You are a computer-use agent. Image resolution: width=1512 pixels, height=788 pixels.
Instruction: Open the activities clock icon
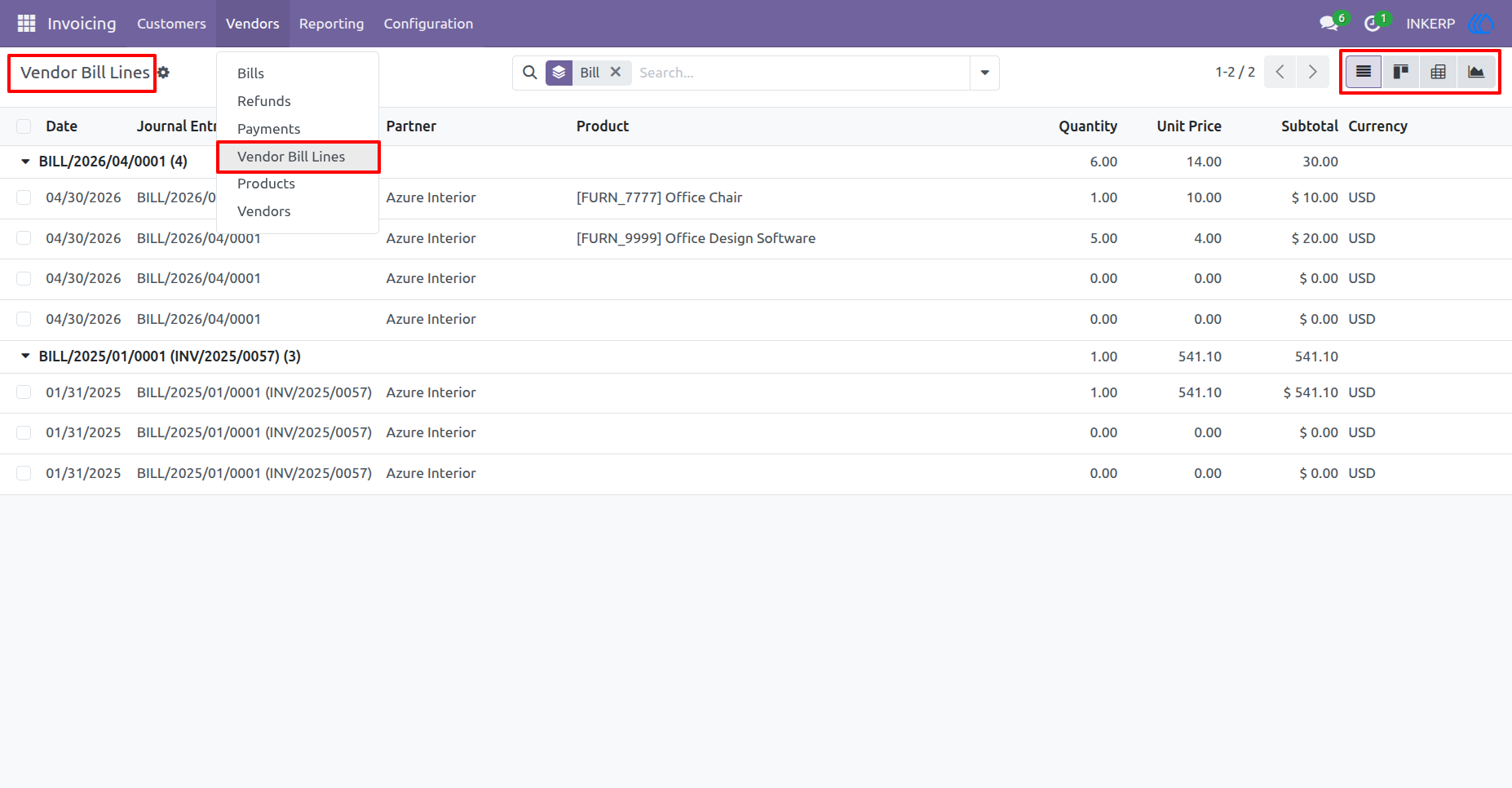click(1373, 24)
